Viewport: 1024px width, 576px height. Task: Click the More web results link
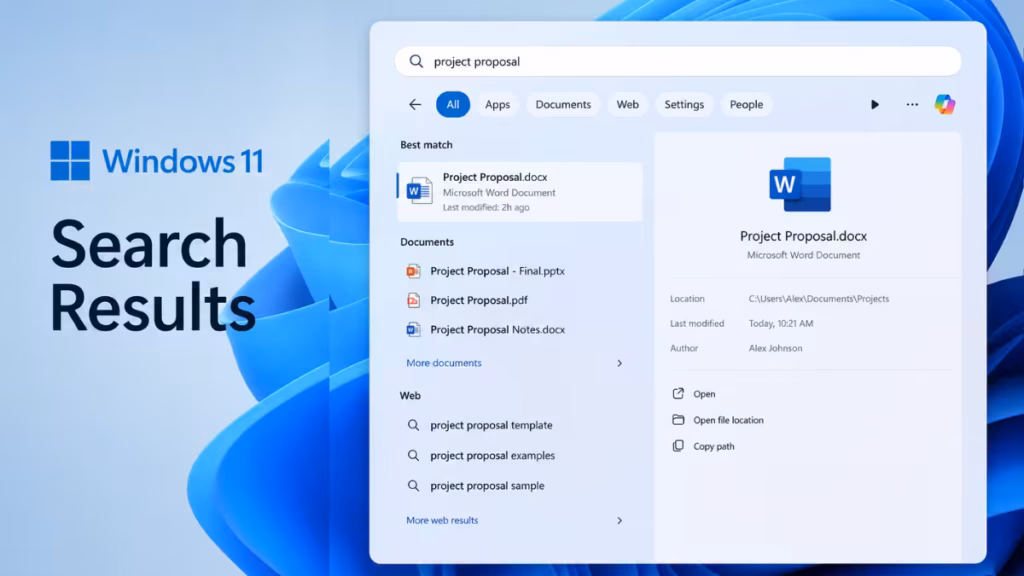tap(442, 520)
